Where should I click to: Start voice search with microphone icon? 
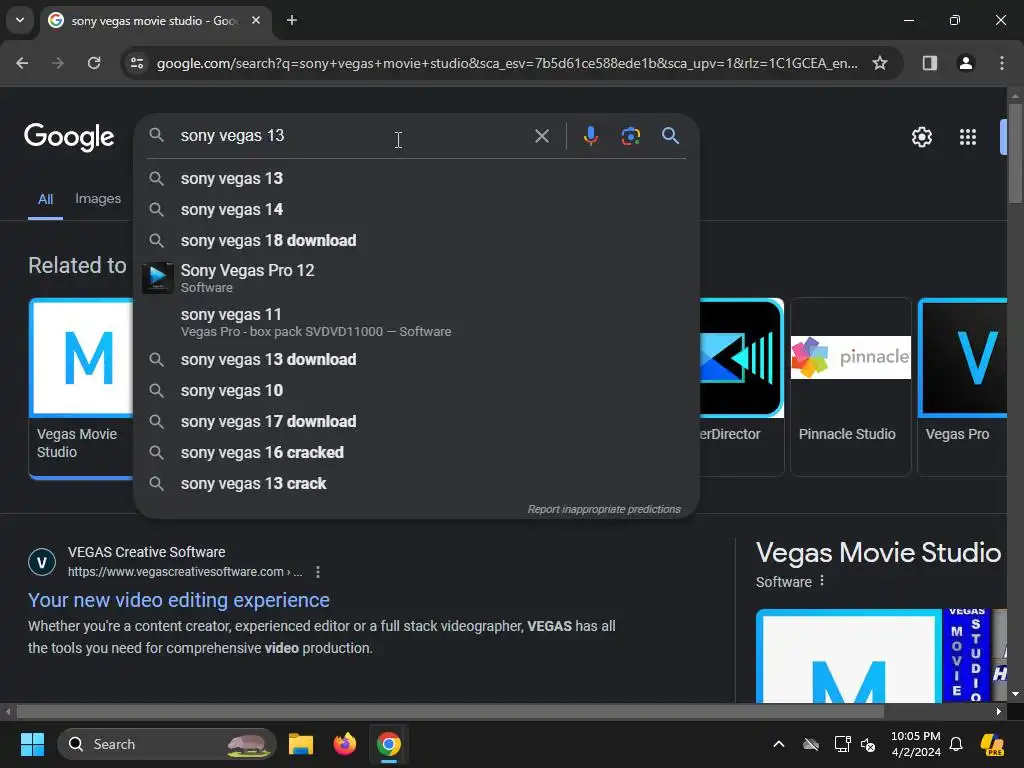point(590,136)
